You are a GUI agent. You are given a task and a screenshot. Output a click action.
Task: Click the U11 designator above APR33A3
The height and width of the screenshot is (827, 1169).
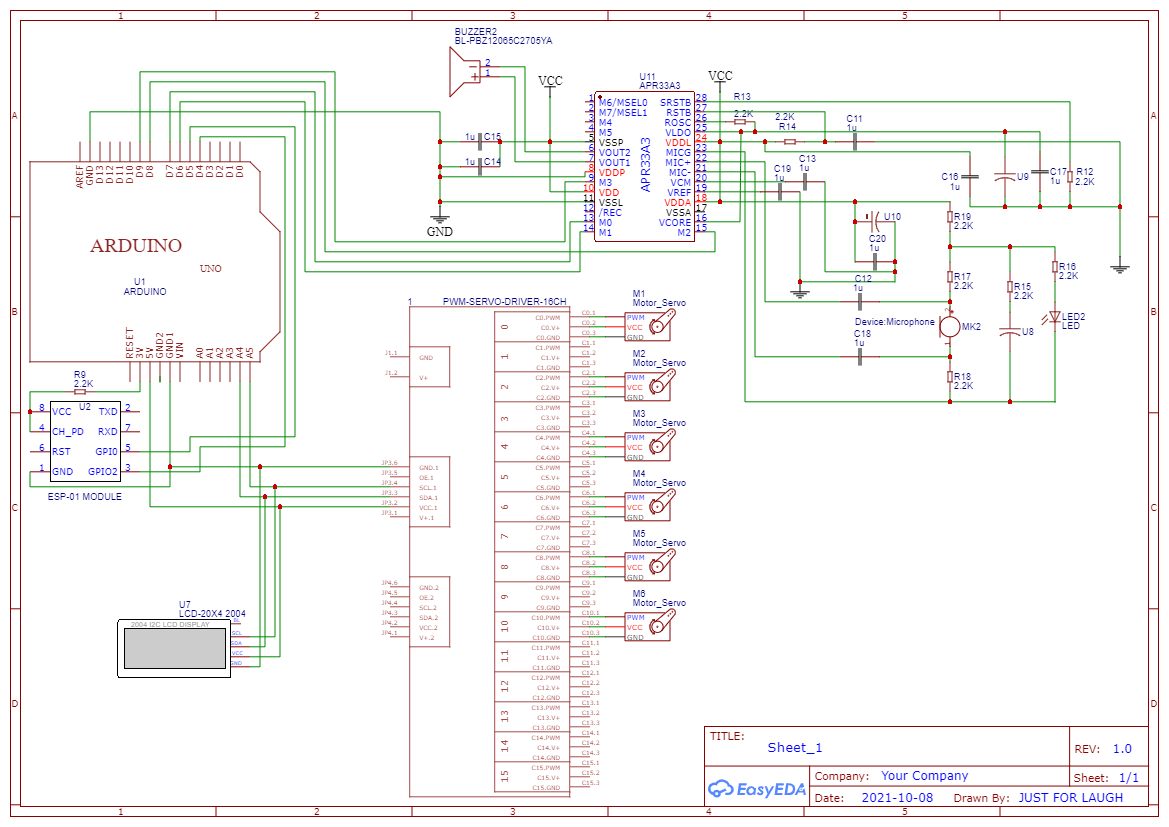coord(648,77)
